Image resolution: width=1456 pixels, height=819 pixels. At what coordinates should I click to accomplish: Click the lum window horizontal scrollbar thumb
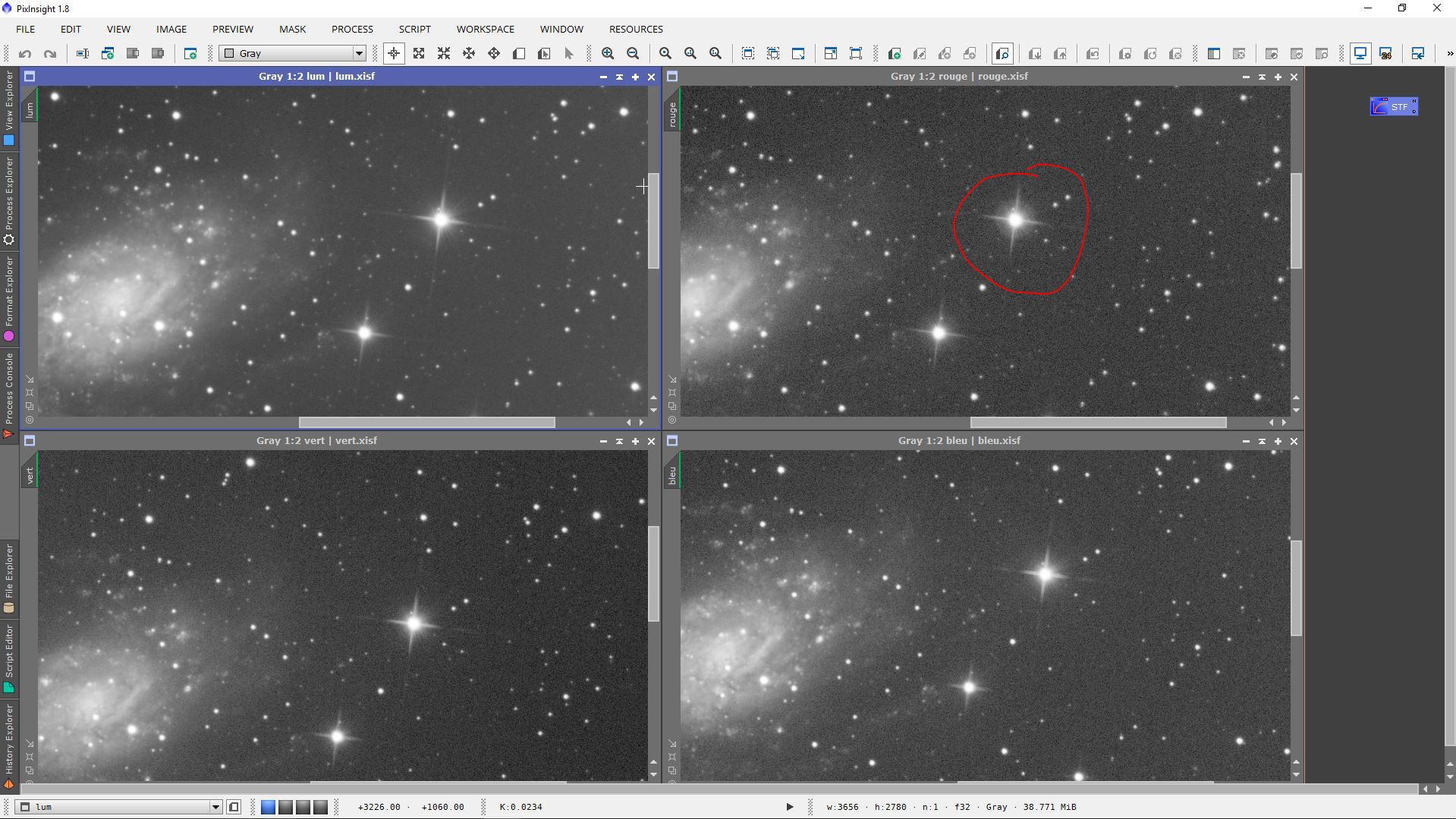pos(426,423)
